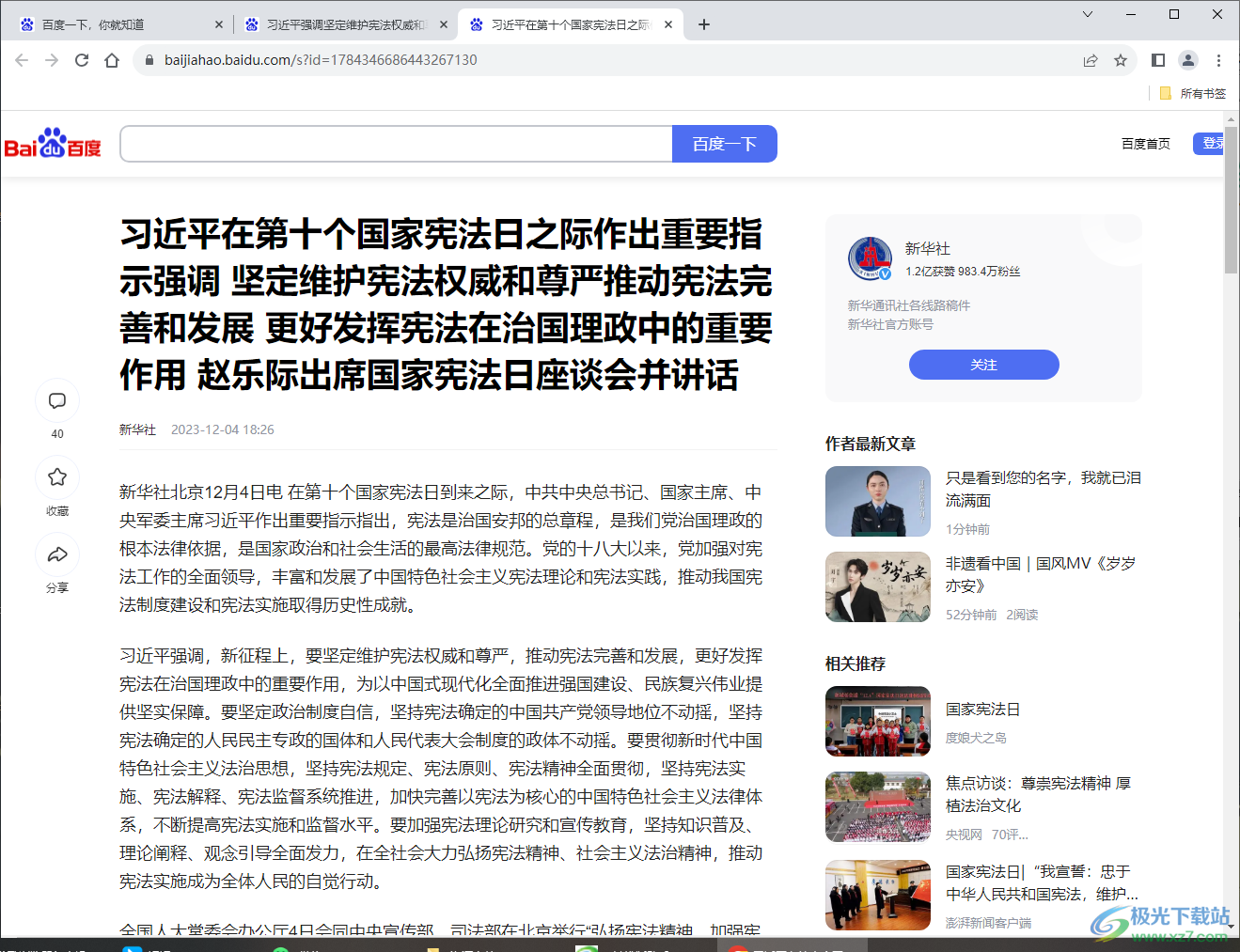Open the article comments icon
1240x952 pixels.
point(57,401)
